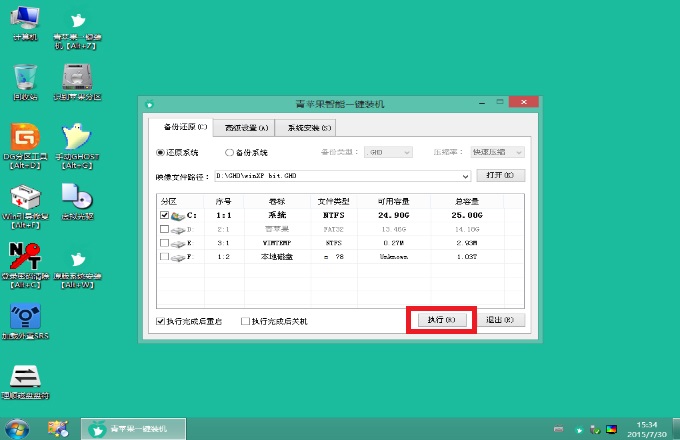Click the 序号 column header
The width and height of the screenshot is (680, 440).
tap(224, 202)
